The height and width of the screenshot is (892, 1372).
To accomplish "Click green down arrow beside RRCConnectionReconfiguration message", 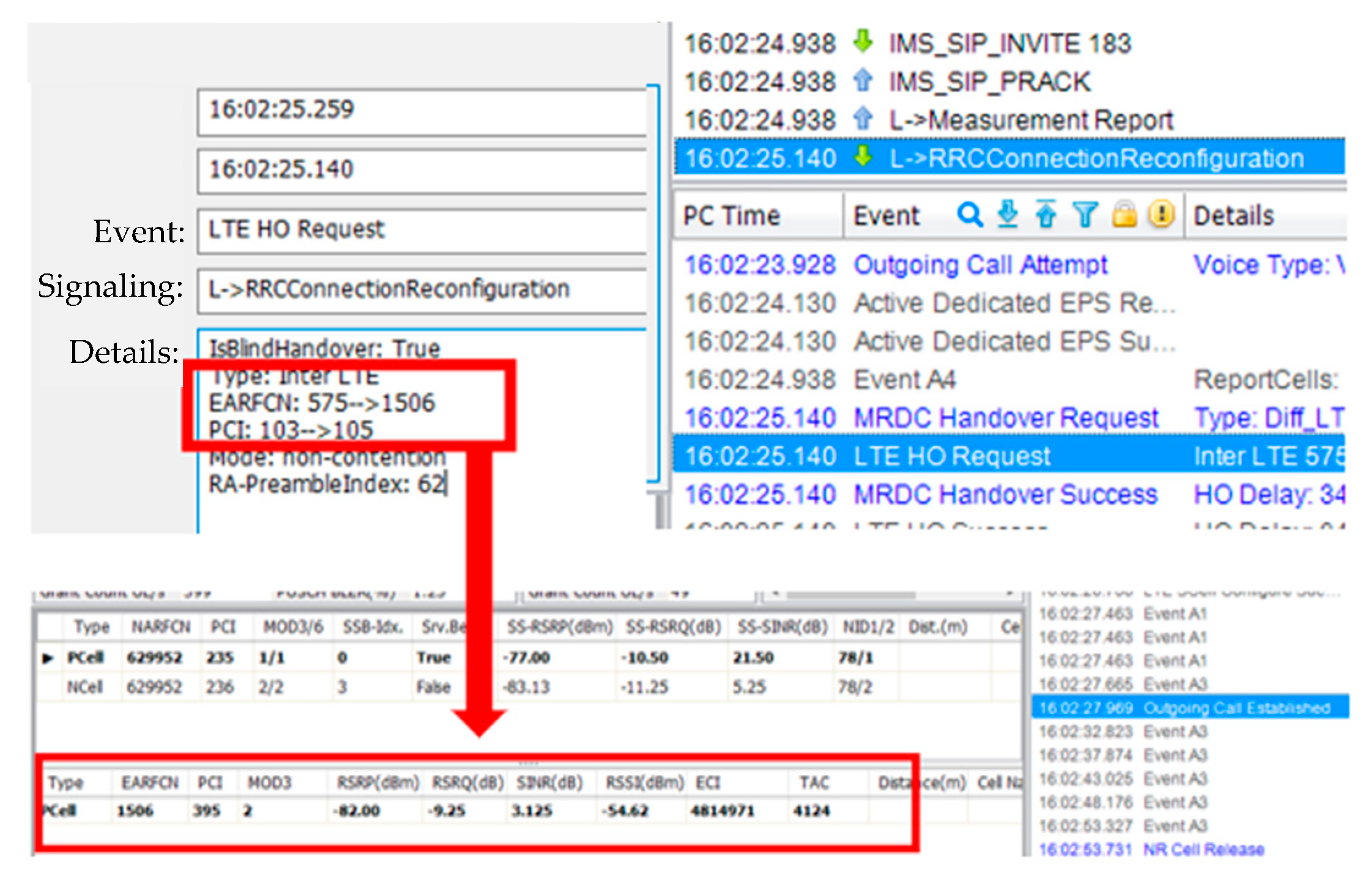I will pyautogui.click(x=863, y=157).
